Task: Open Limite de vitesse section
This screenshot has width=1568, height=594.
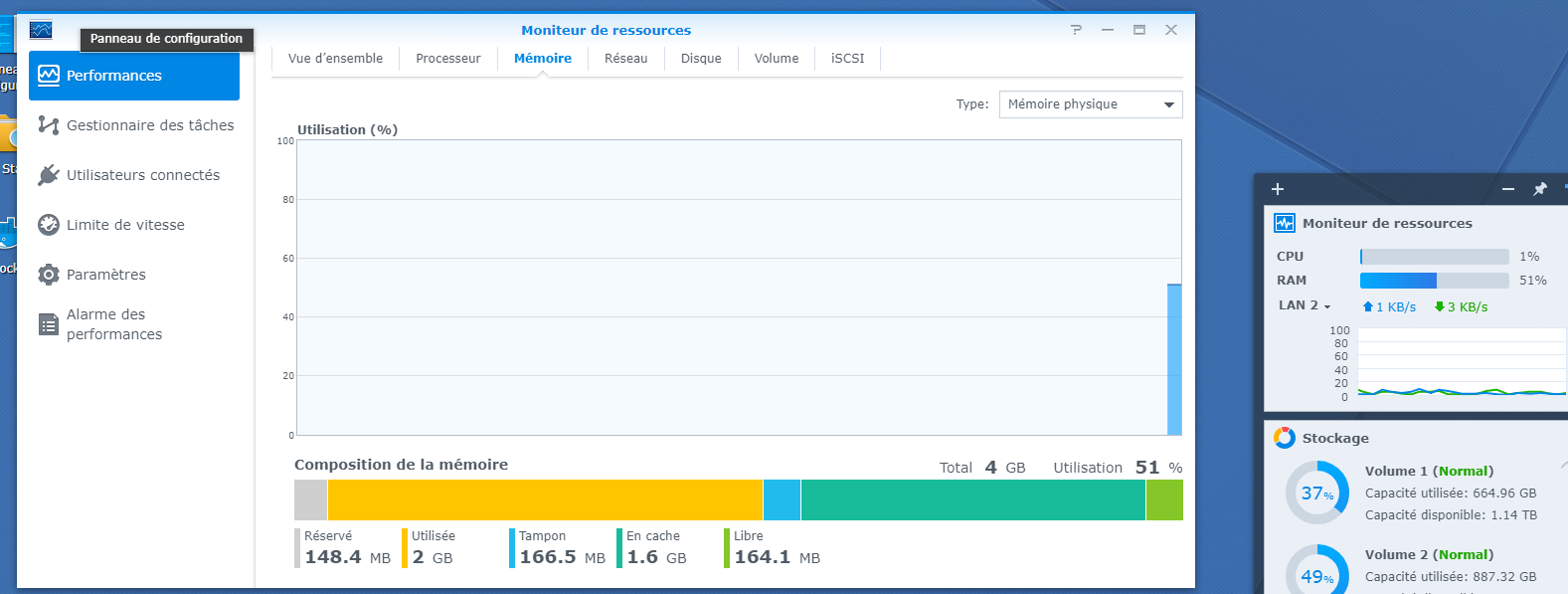Action: [x=125, y=225]
